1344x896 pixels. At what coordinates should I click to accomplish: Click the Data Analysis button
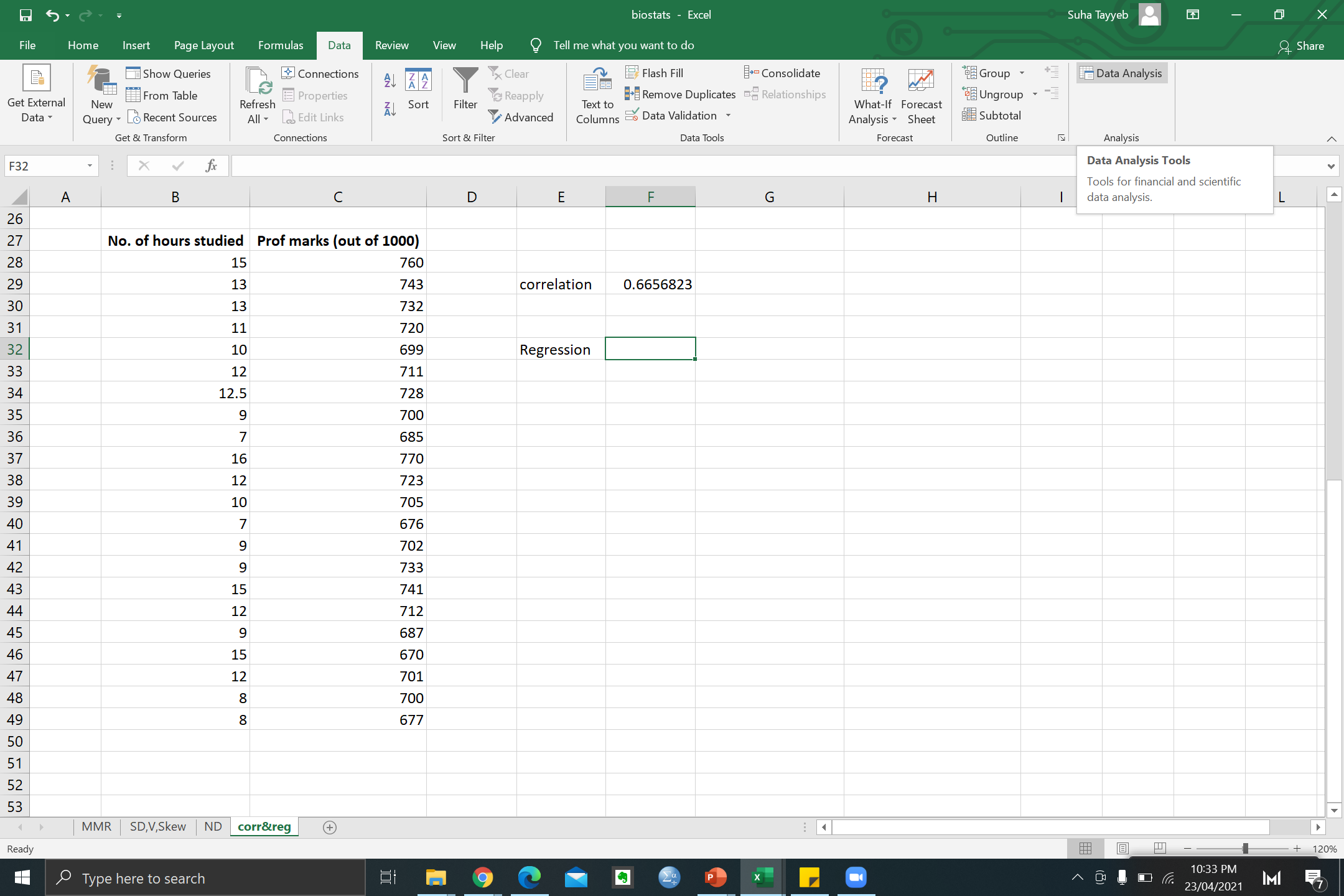(x=1122, y=73)
